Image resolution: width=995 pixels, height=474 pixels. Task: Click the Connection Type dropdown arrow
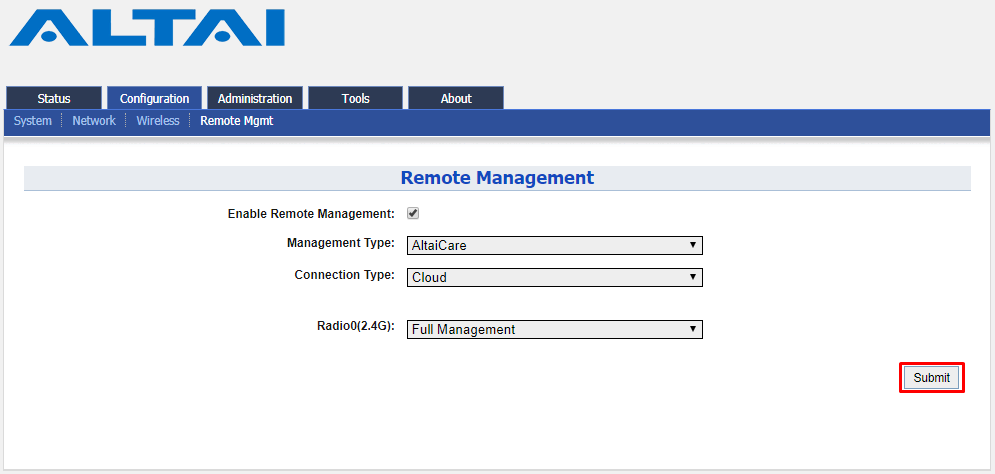pyautogui.click(x=693, y=277)
